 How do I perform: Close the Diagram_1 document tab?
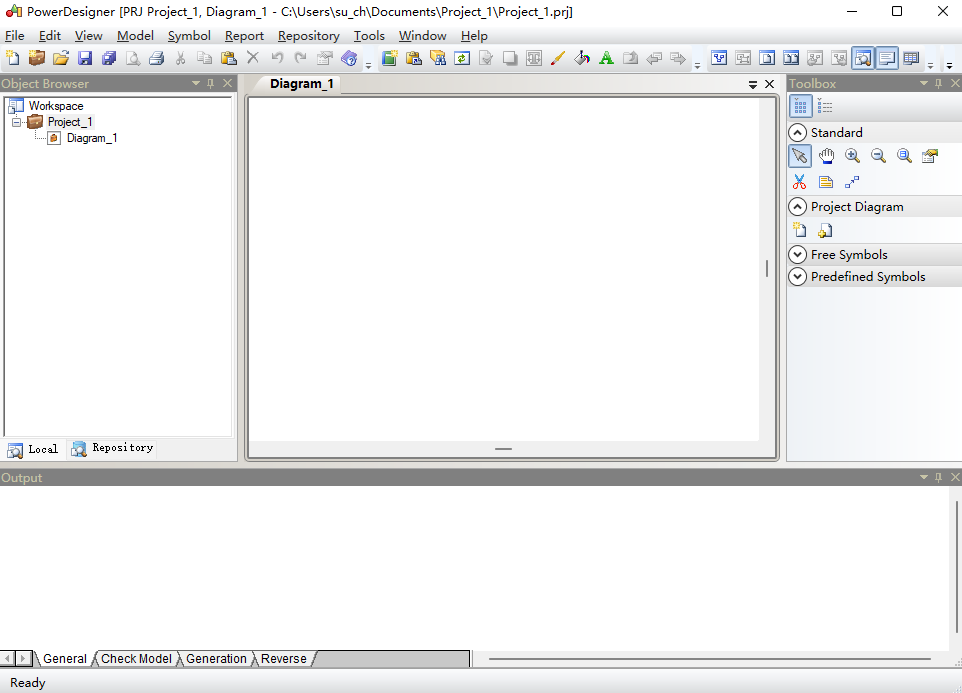769,84
